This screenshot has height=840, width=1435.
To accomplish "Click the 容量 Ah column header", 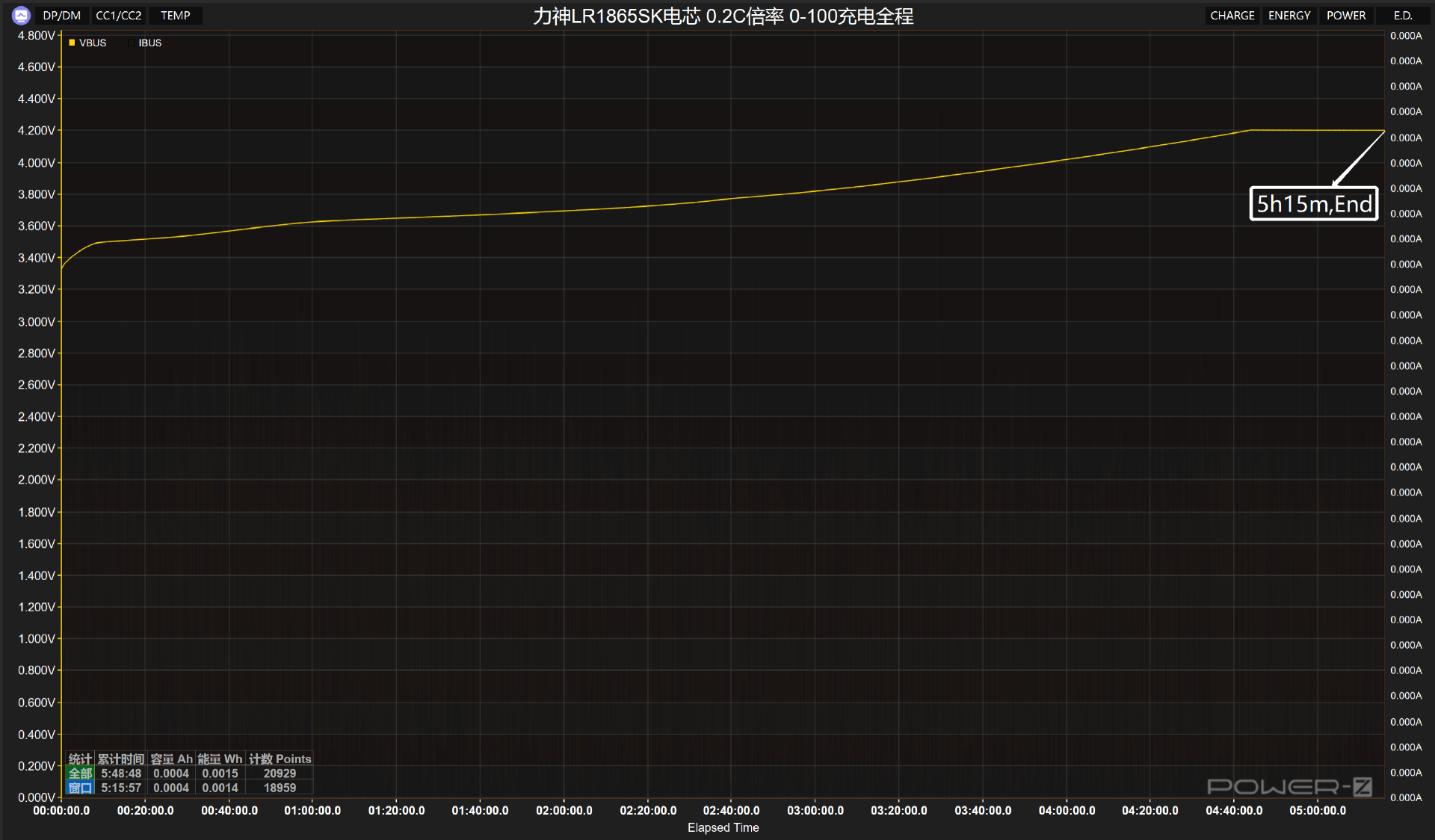I will (171, 759).
